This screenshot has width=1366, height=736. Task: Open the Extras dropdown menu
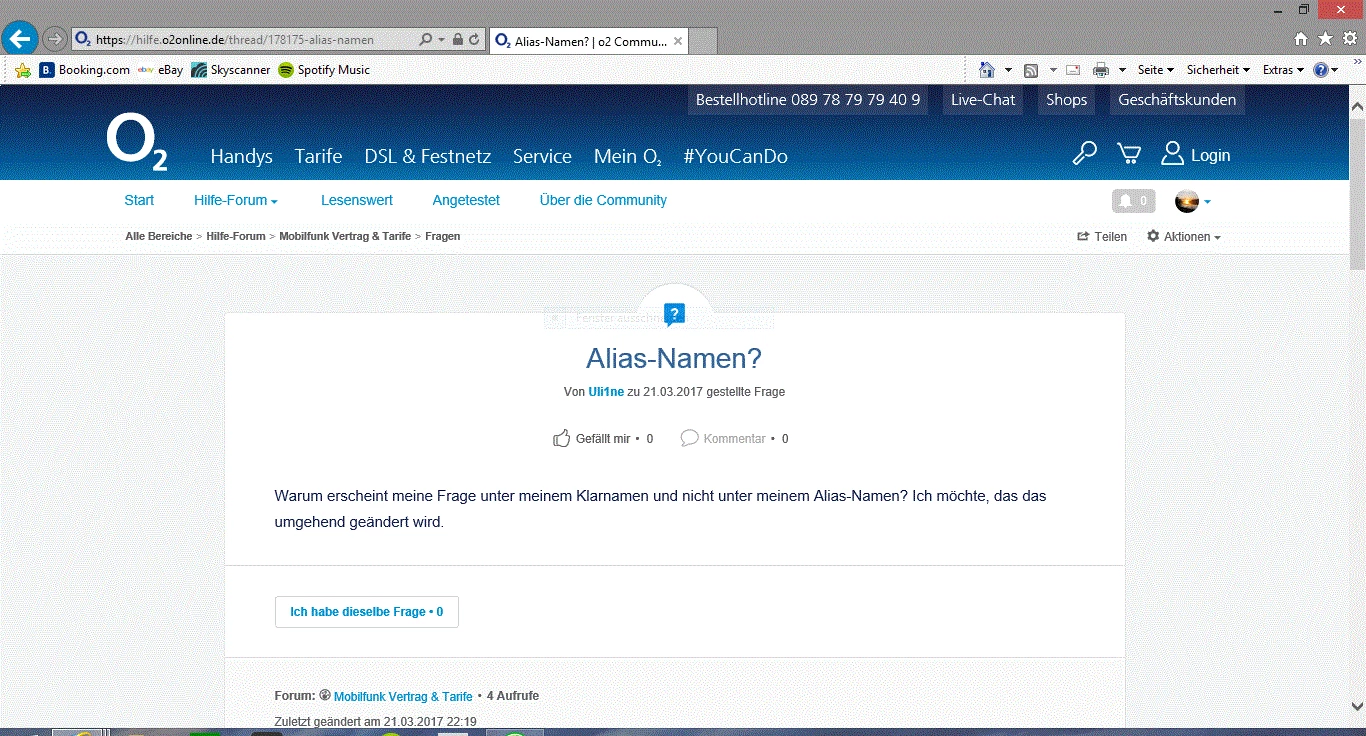(x=1283, y=70)
